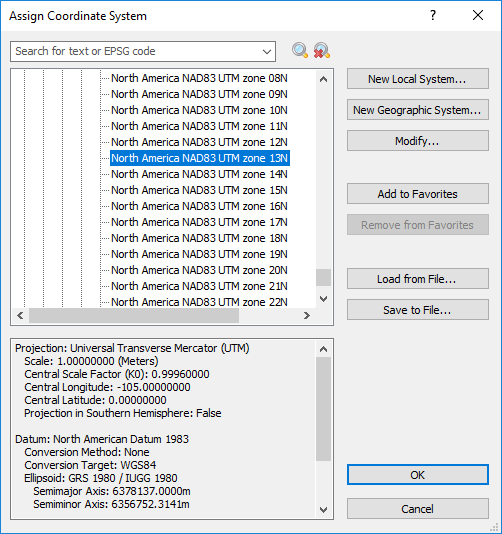This screenshot has height=534, width=502.
Task: Click the New Local System button
Action: click(x=418, y=79)
